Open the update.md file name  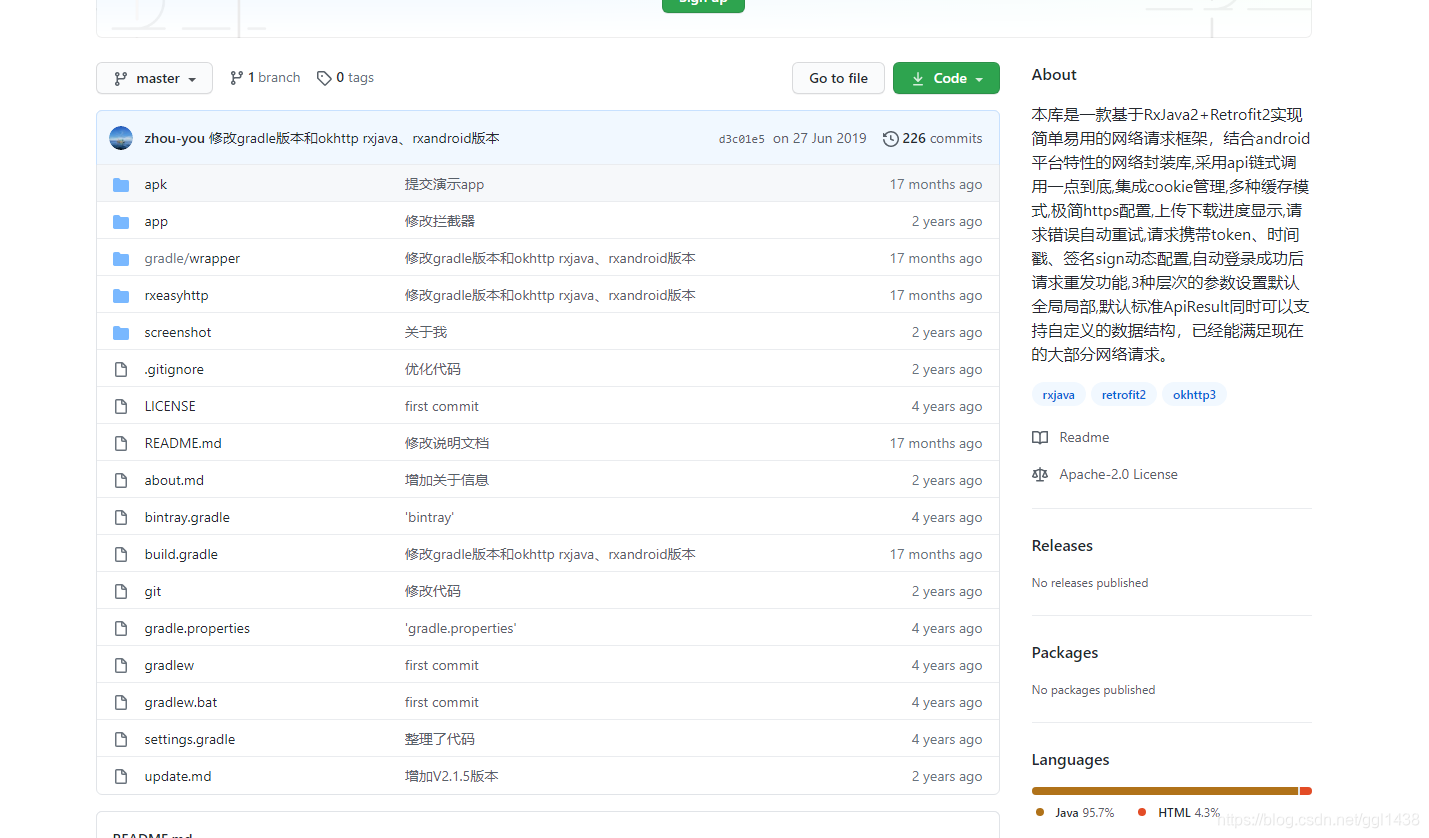pos(178,776)
